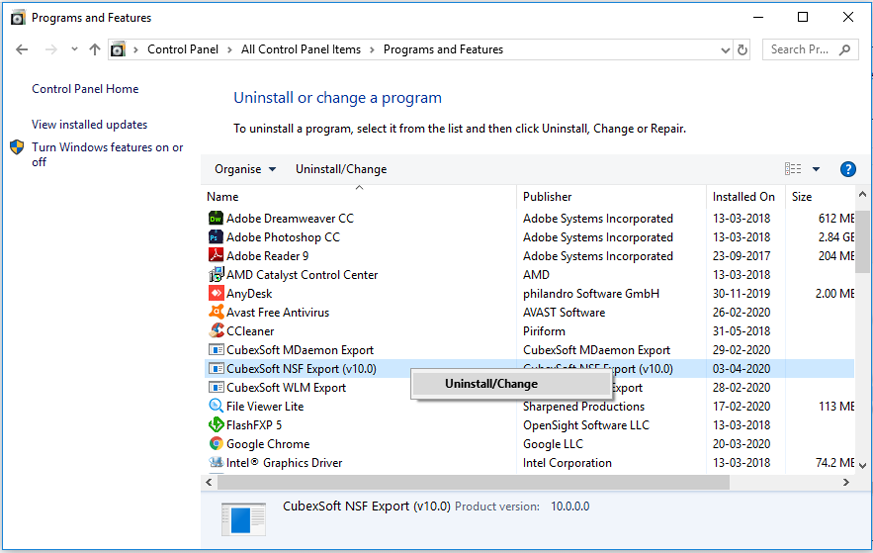
Task: Click the large program thumbnail in details pane
Action: coord(243,519)
